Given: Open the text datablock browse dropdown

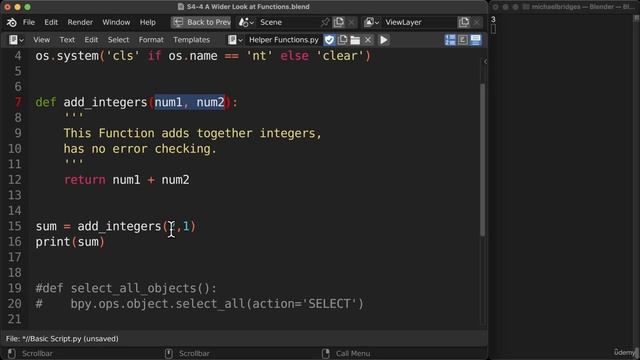Looking at the screenshot, I should tap(235, 40).
